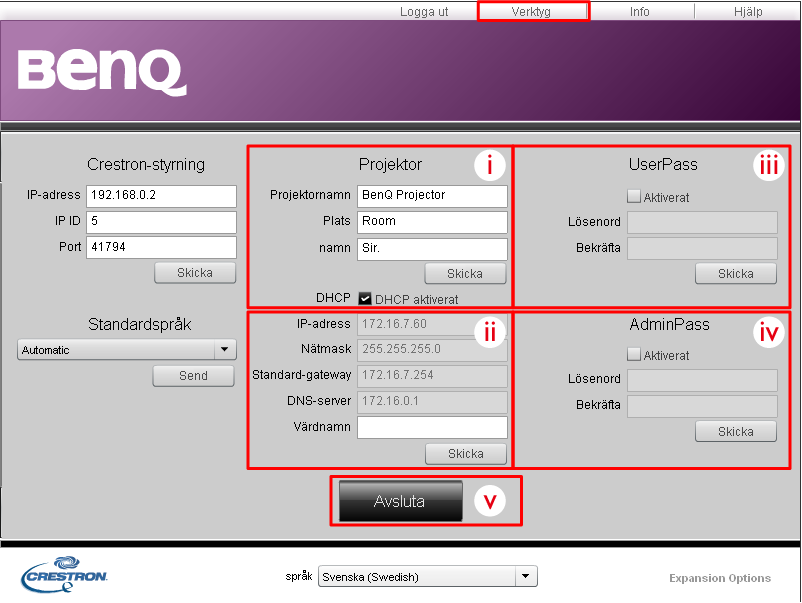
Task: Open the Standardspråk Automatic dropdown
Action: pyautogui.click(x=127, y=350)
